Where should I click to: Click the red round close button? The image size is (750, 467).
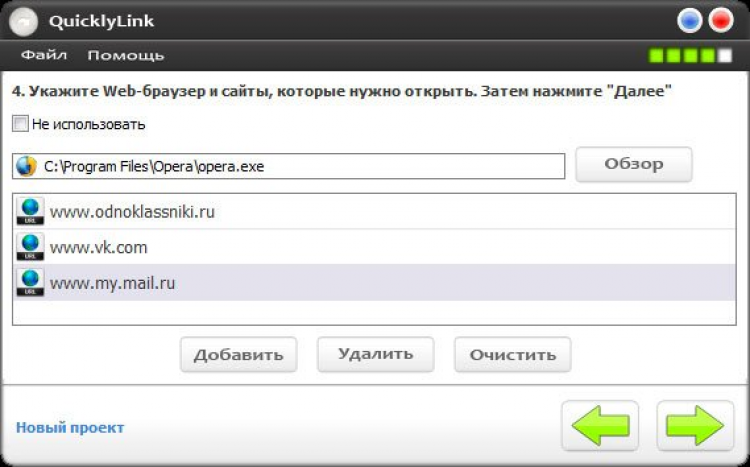721,21
